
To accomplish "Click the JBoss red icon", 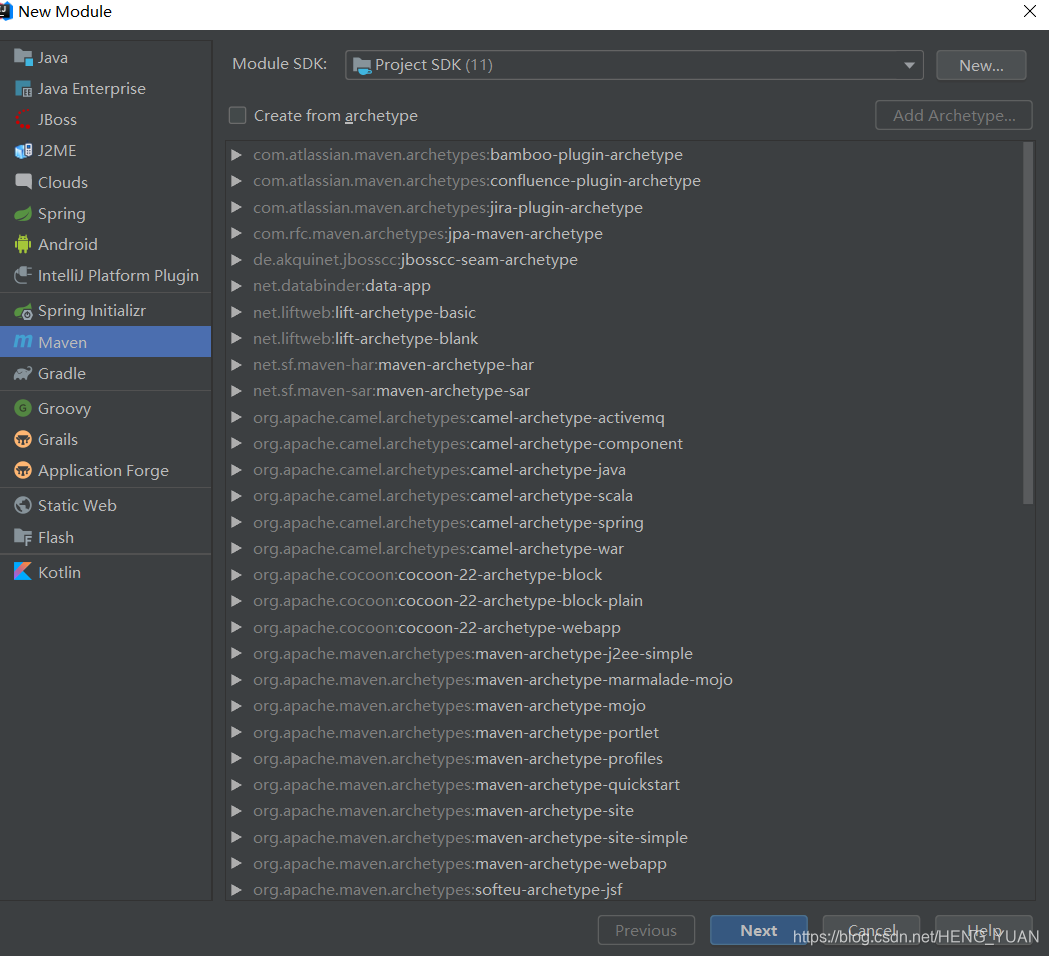I will point(23,119).
